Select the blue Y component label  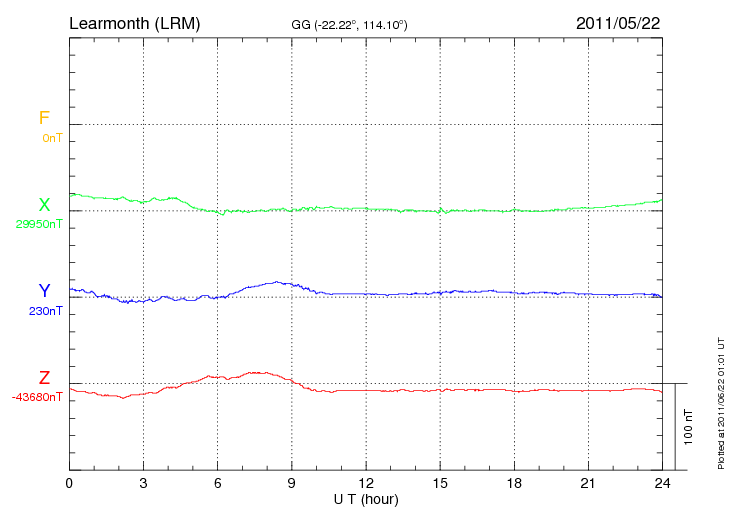[44, 291]
